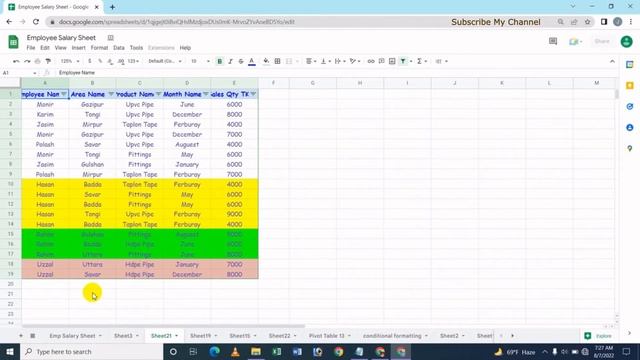The image size is (640, 360).
Task: Open the Format menu
Action: pos(99,48)
